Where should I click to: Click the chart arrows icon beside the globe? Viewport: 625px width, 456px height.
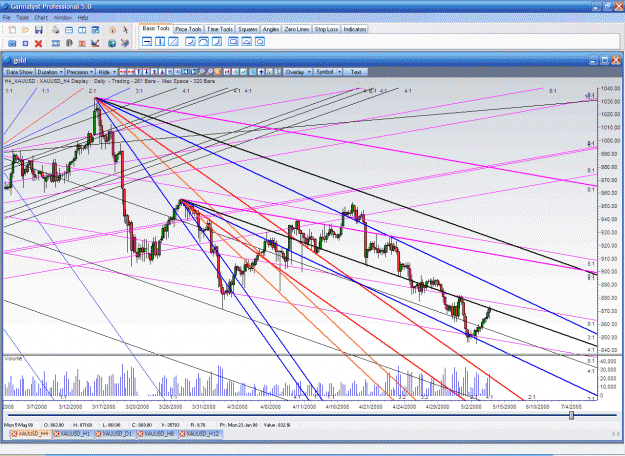(x=125, y=43)
